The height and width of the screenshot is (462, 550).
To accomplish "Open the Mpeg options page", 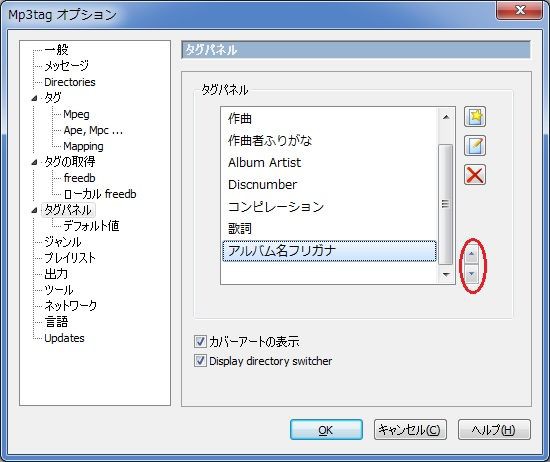I will (x=76, y=114).
